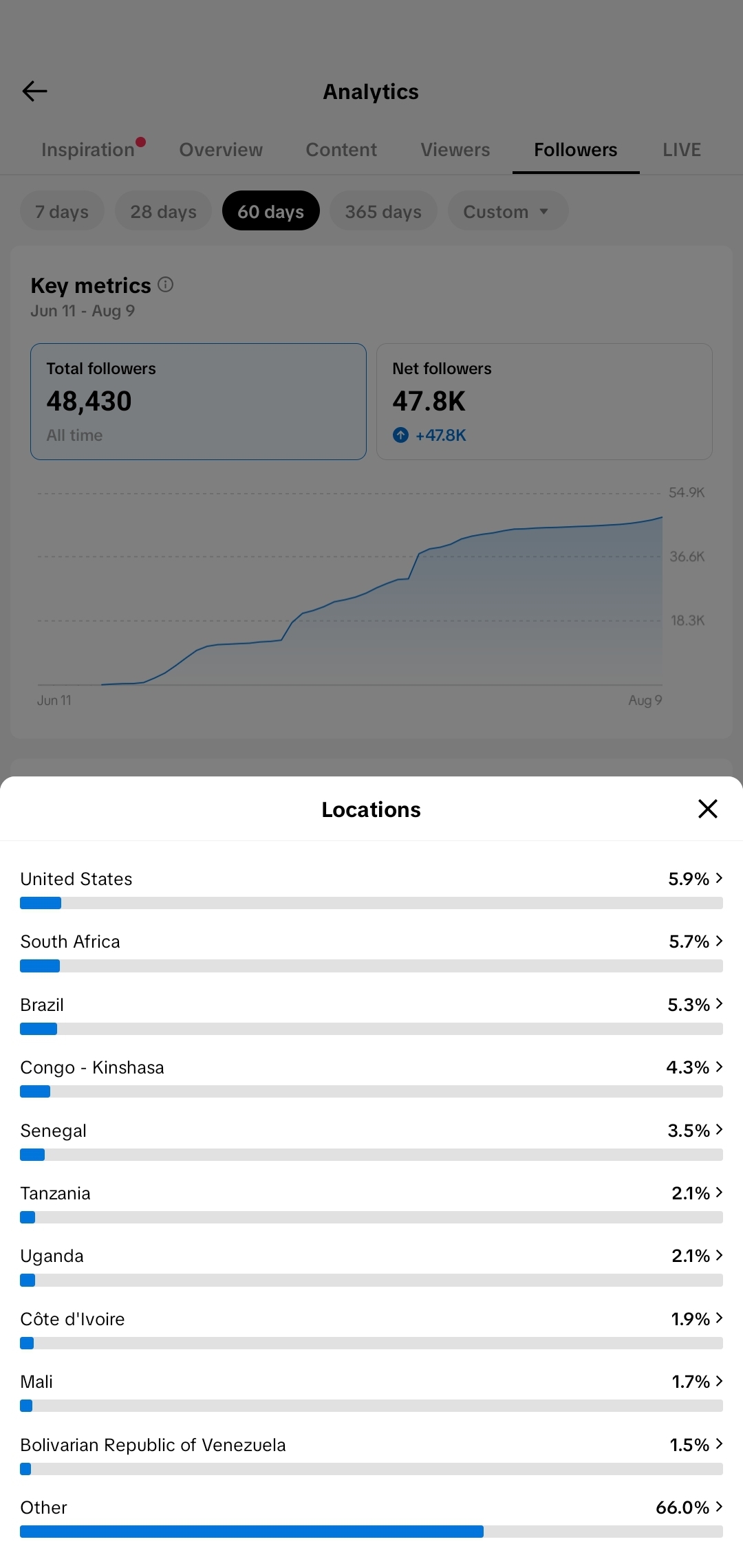Screen dimensions: 743x1568
Task: Expand the Other locations chevron
Action: 719,1507
